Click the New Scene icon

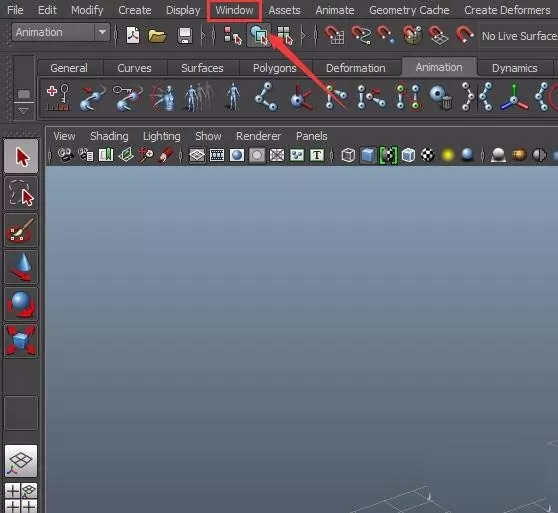point(133,35)
